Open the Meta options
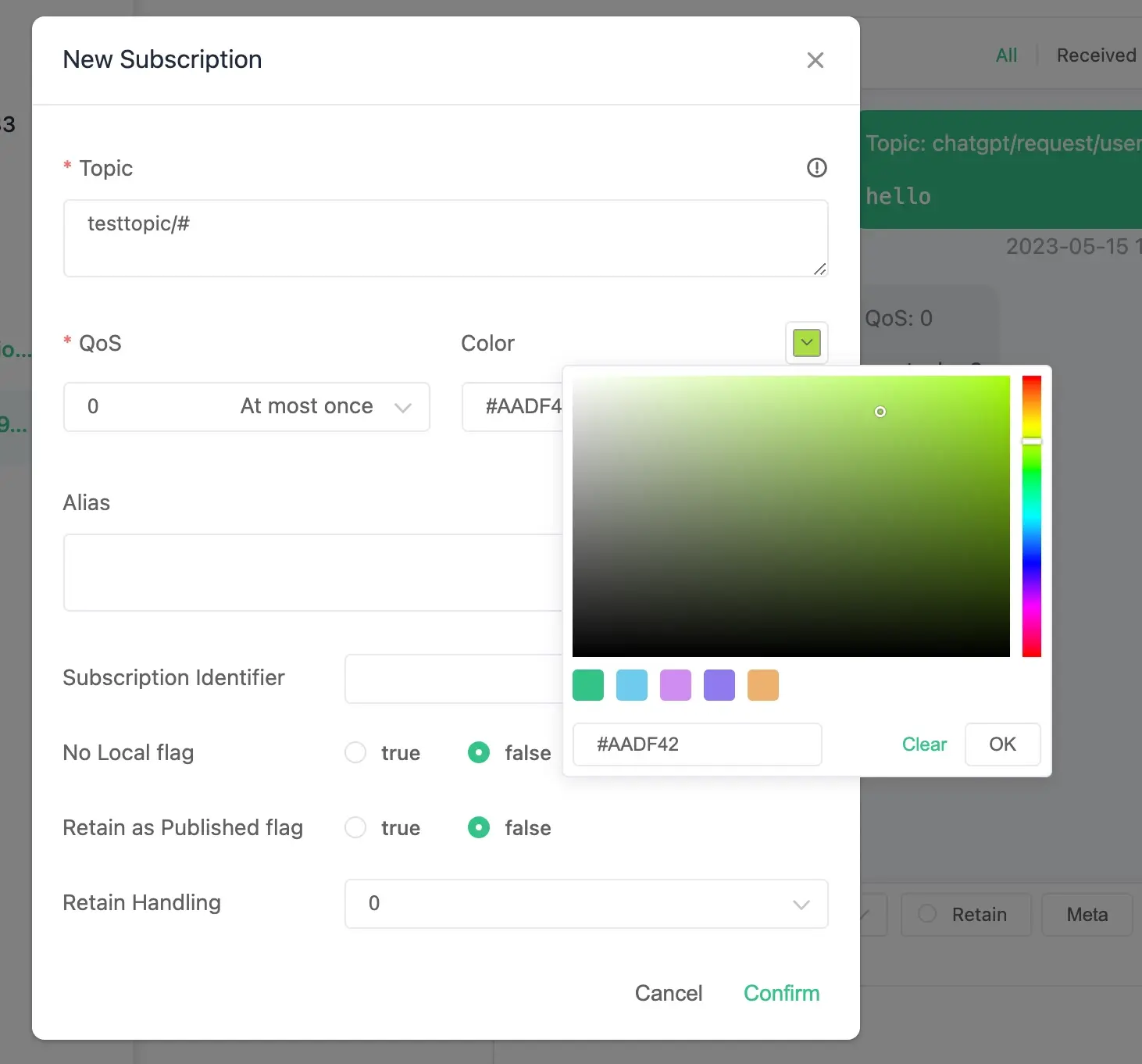Viewport: 1142px width, 1064px height. pos(1087,914)
